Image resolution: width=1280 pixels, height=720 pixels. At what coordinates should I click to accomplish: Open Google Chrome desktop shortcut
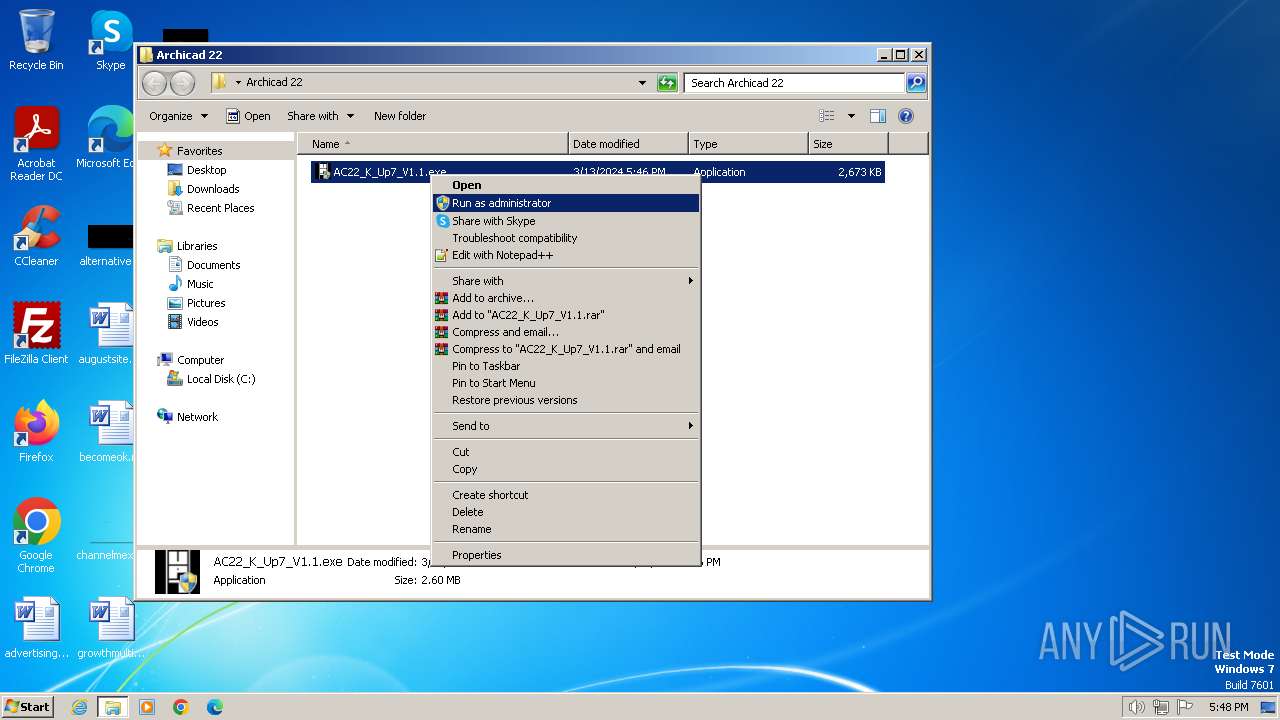pos(36,536)
